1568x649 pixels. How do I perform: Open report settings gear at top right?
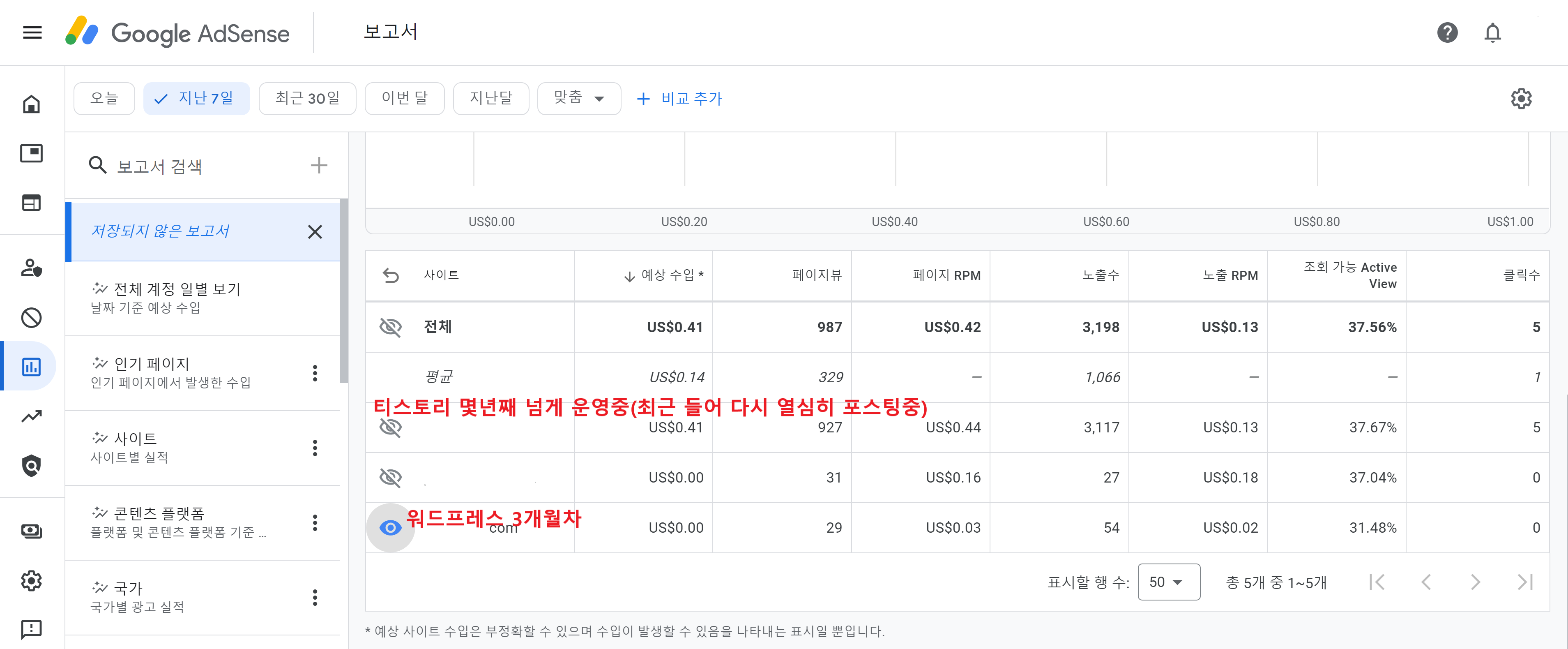pos(1521,99)
